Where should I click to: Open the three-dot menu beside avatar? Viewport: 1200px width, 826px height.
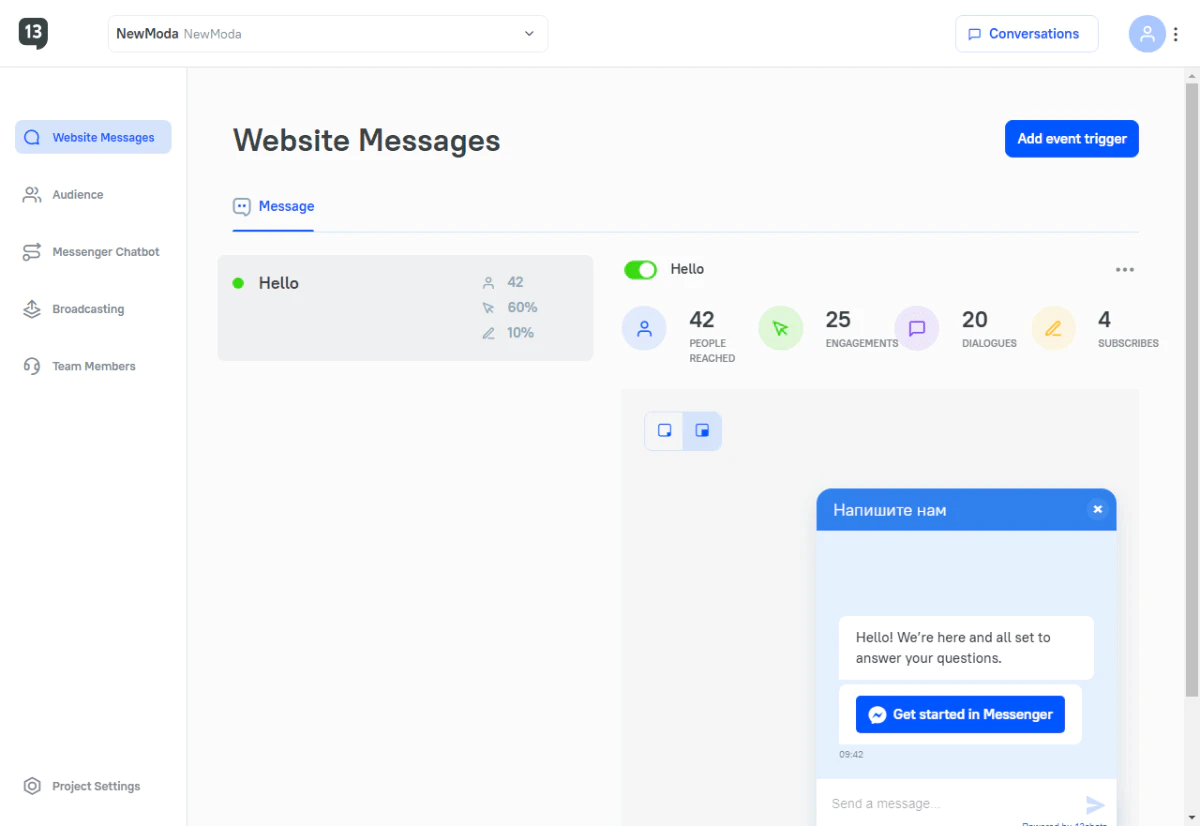click(x=1176, y=34)
